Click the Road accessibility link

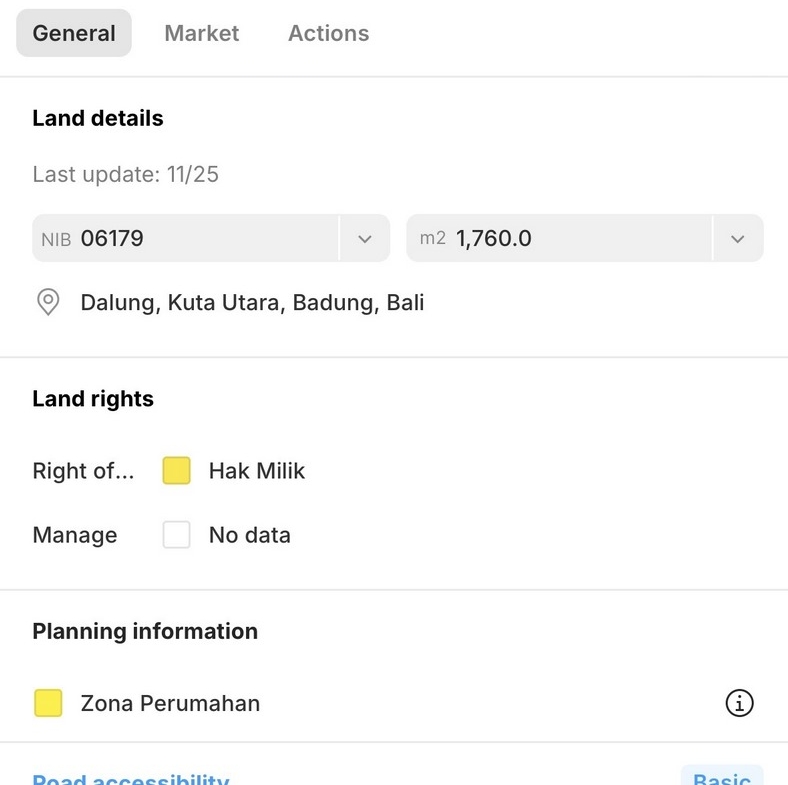point(131,778)
